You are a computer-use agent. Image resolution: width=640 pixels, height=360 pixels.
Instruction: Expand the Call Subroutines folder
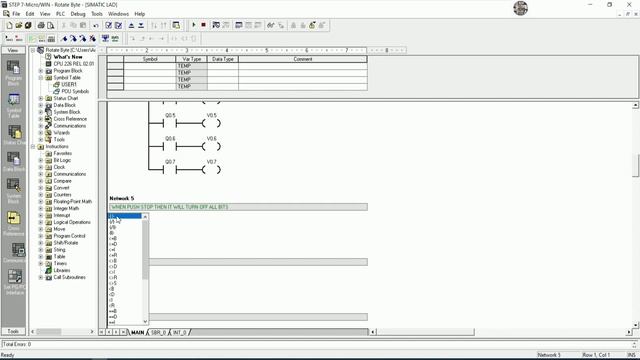(41, 278)
